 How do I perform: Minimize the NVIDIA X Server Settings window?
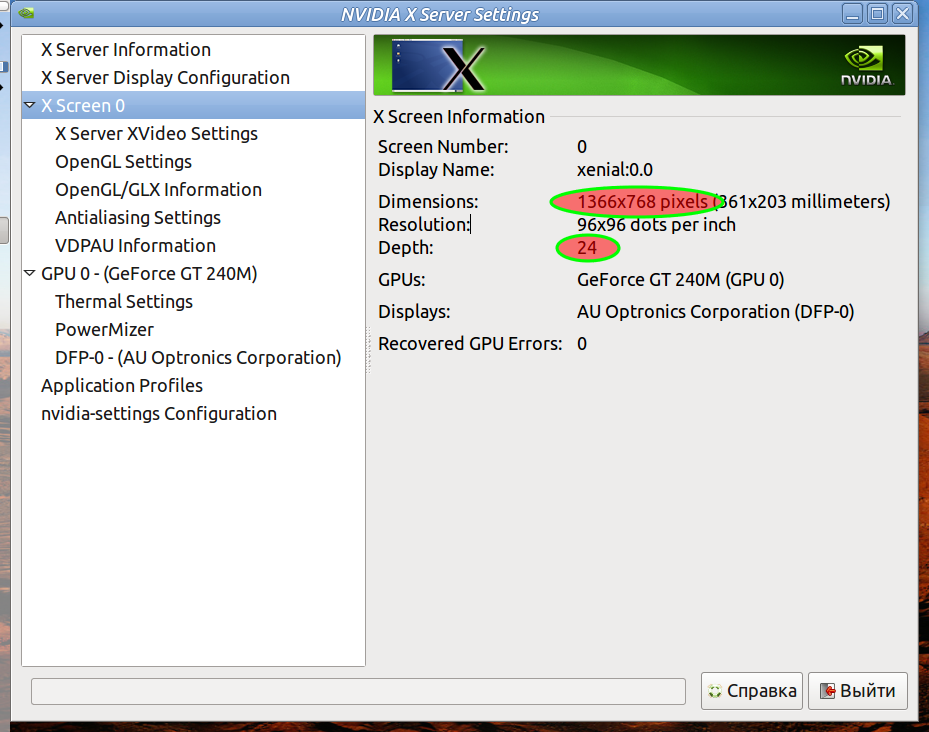pyautogui.click(x=853, y=13)
